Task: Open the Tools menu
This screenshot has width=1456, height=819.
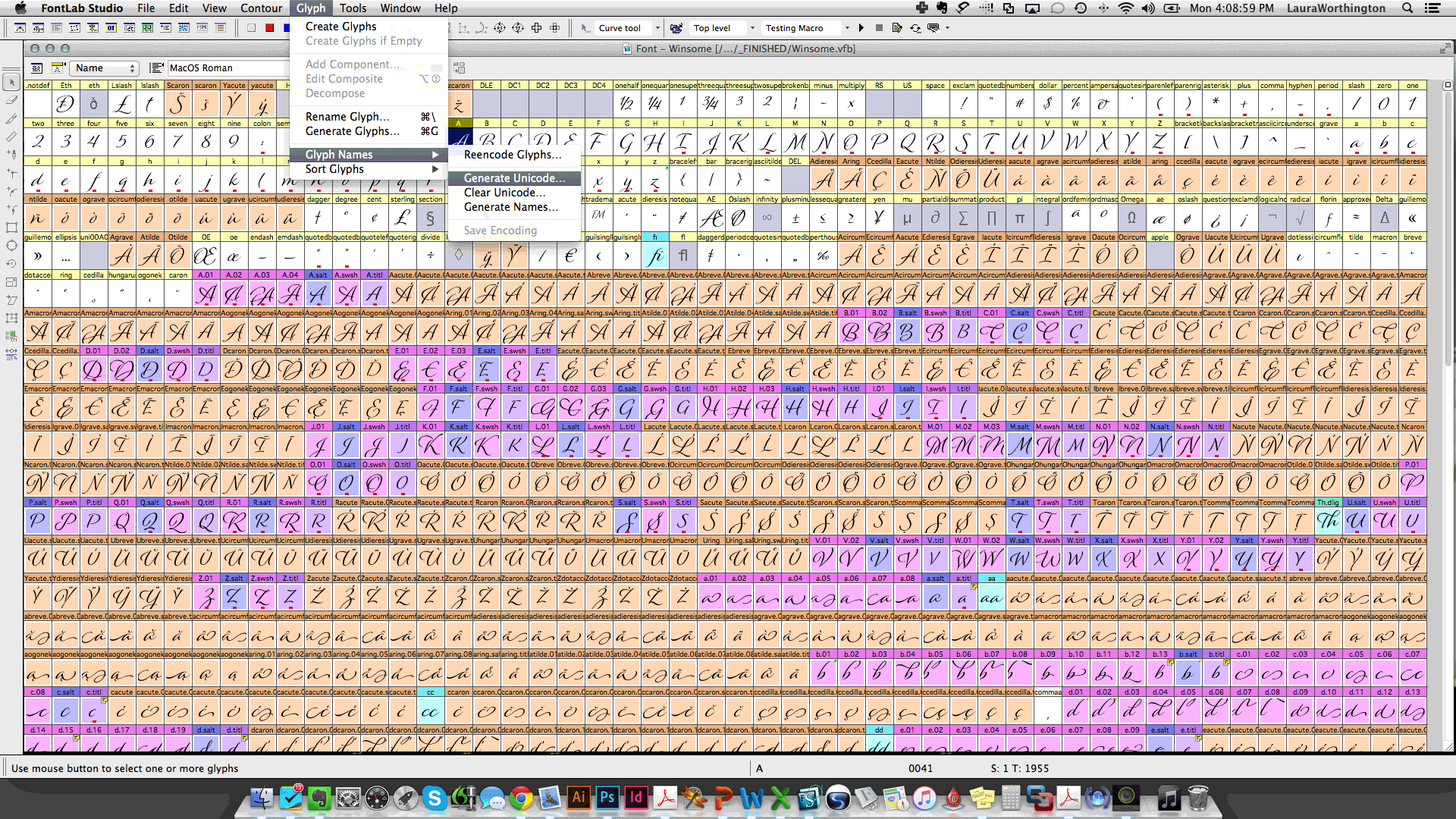Action: [x=353, y=8]
